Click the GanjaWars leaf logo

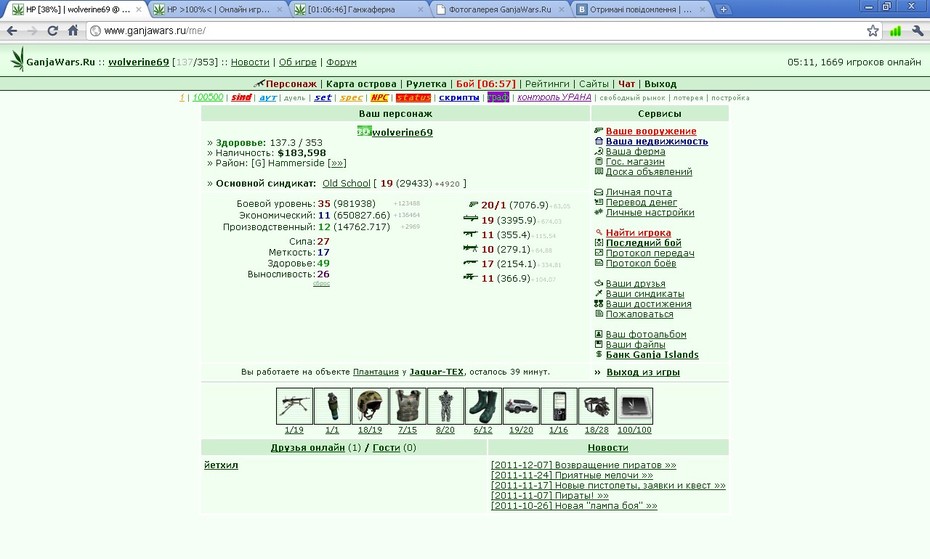pyautogui.click(x=18, y=59)
